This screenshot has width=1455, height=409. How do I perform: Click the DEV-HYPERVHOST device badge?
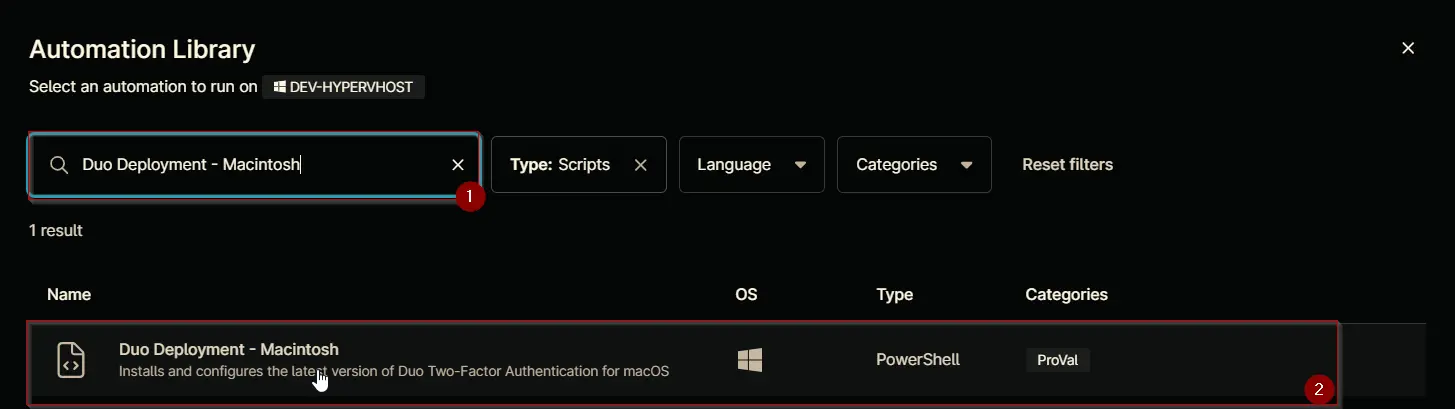(x=344, y=88)
